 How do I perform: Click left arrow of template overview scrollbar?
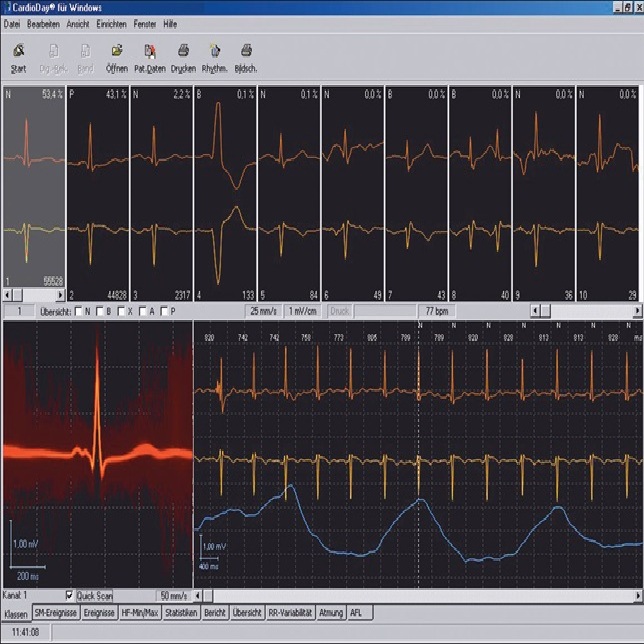click(535, 311)
